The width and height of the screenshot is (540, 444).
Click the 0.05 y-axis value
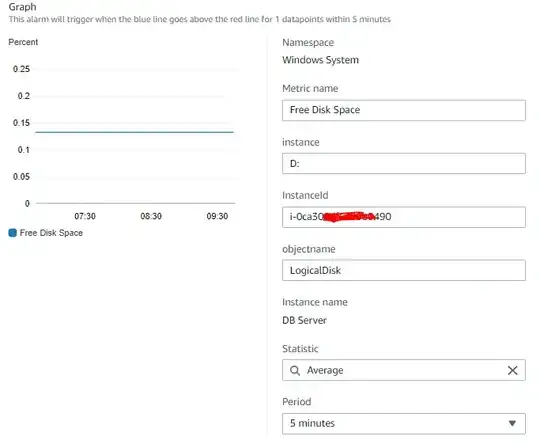[21, 176]
